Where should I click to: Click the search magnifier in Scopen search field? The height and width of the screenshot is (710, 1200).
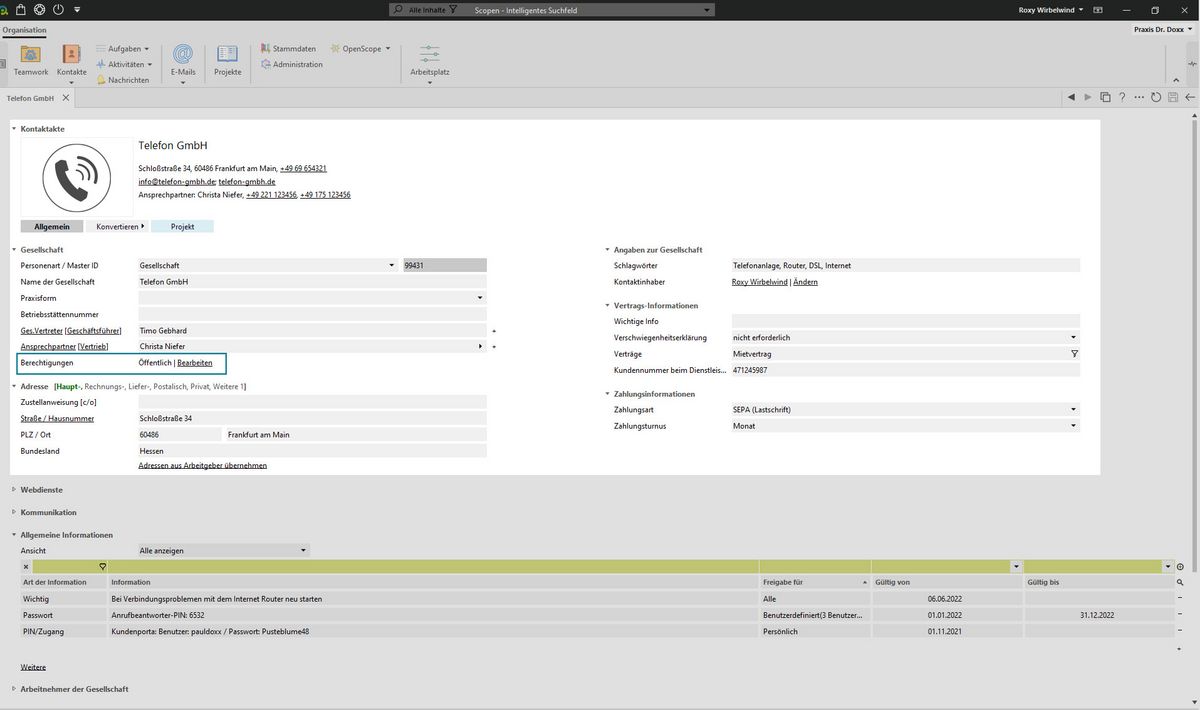click(400, 10)
